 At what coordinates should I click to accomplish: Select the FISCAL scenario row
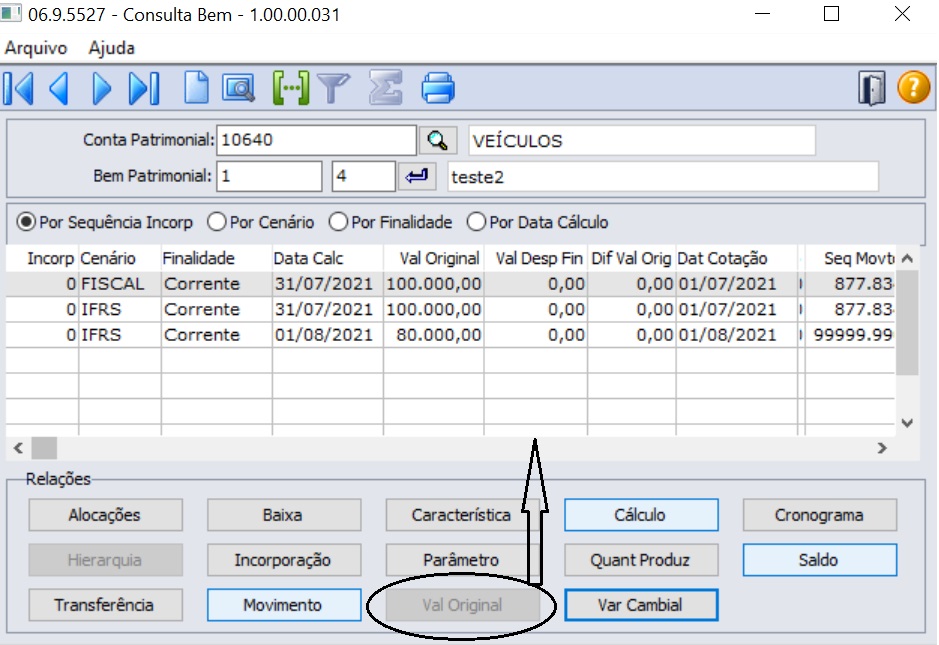pos(450,284)
